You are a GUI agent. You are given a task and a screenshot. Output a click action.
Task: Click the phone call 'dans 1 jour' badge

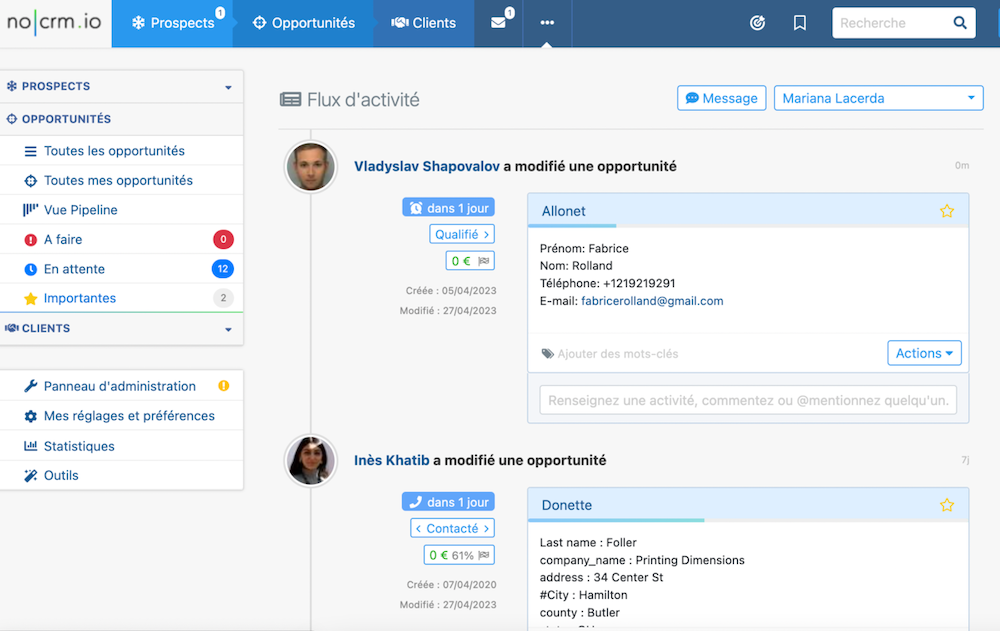coord(448,502)
